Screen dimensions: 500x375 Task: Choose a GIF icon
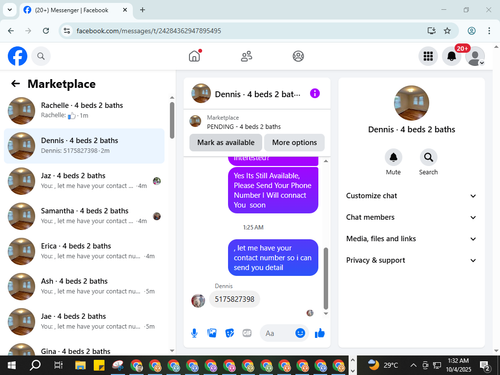click(247, 333)
